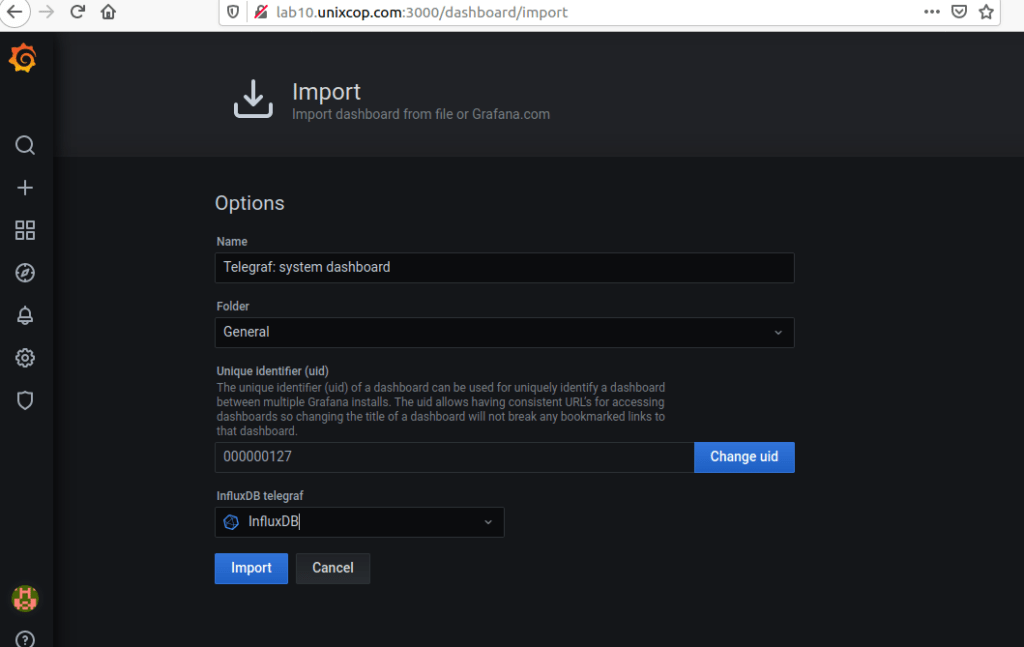Expand the InfluxDB telegraf data source dropdown

pos(359,522)
